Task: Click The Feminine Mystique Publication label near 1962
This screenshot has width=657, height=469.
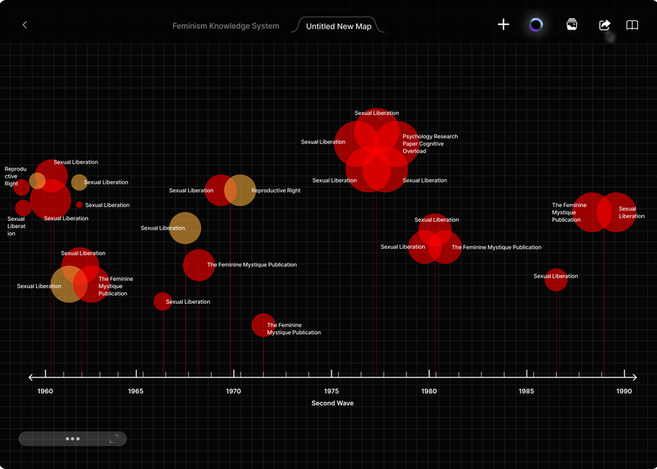Action: tap(116, 286)
